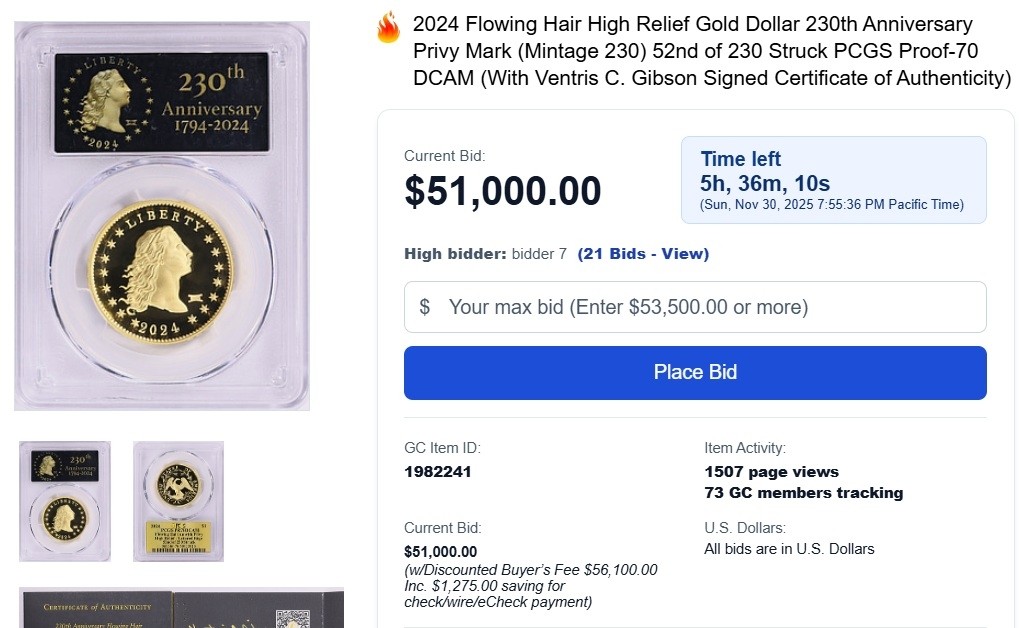Viewport: 1019px width, 628px height.
Task: Click the dollar sign in the bid field
Action: coord(425,307)
